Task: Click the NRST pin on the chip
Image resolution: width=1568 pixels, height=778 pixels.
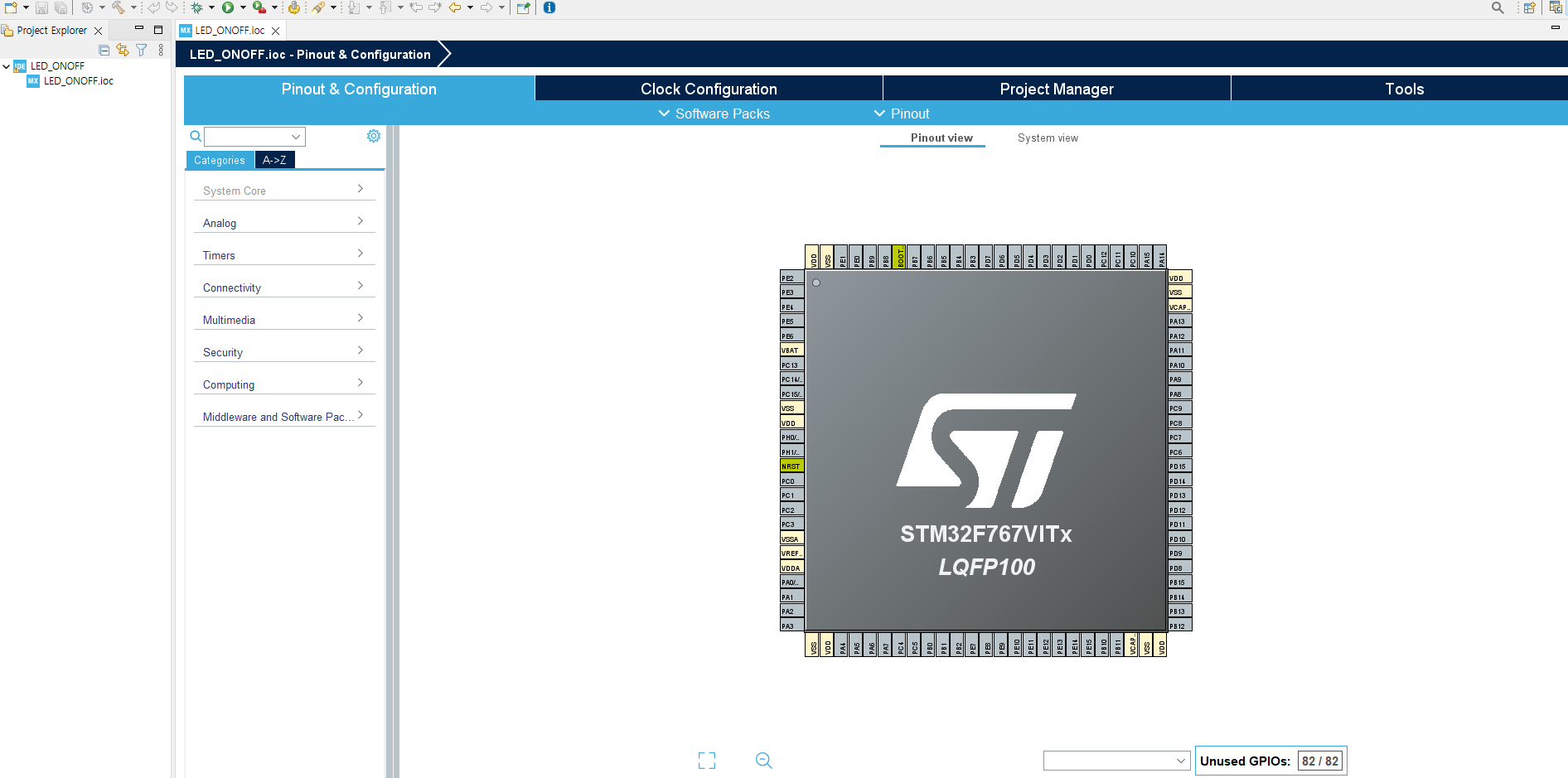Action: [x=791, y=466]
